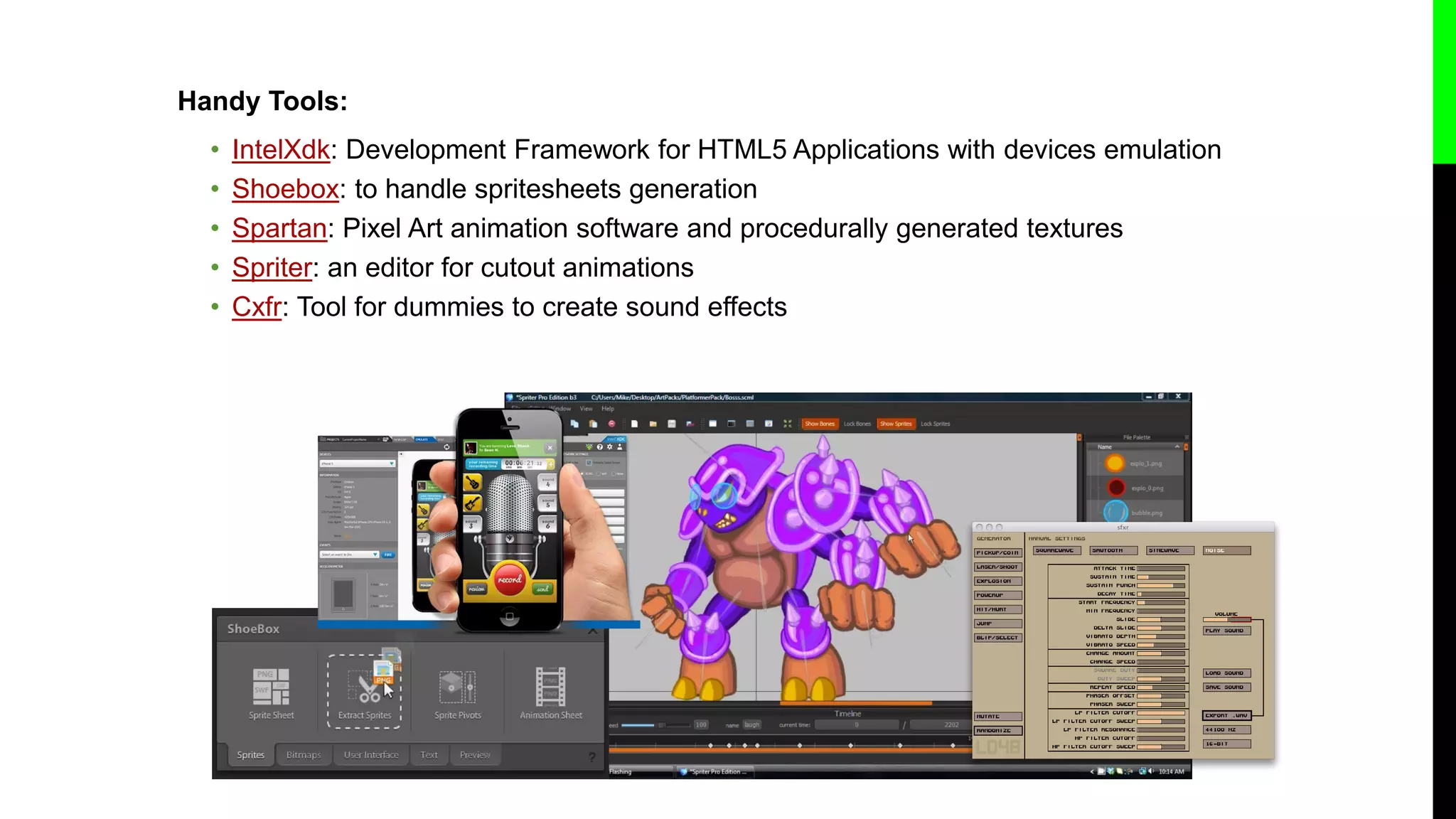Click RANDOMIZE in sfxr
The image size is (1456, 819).
[x=998, y=731]
